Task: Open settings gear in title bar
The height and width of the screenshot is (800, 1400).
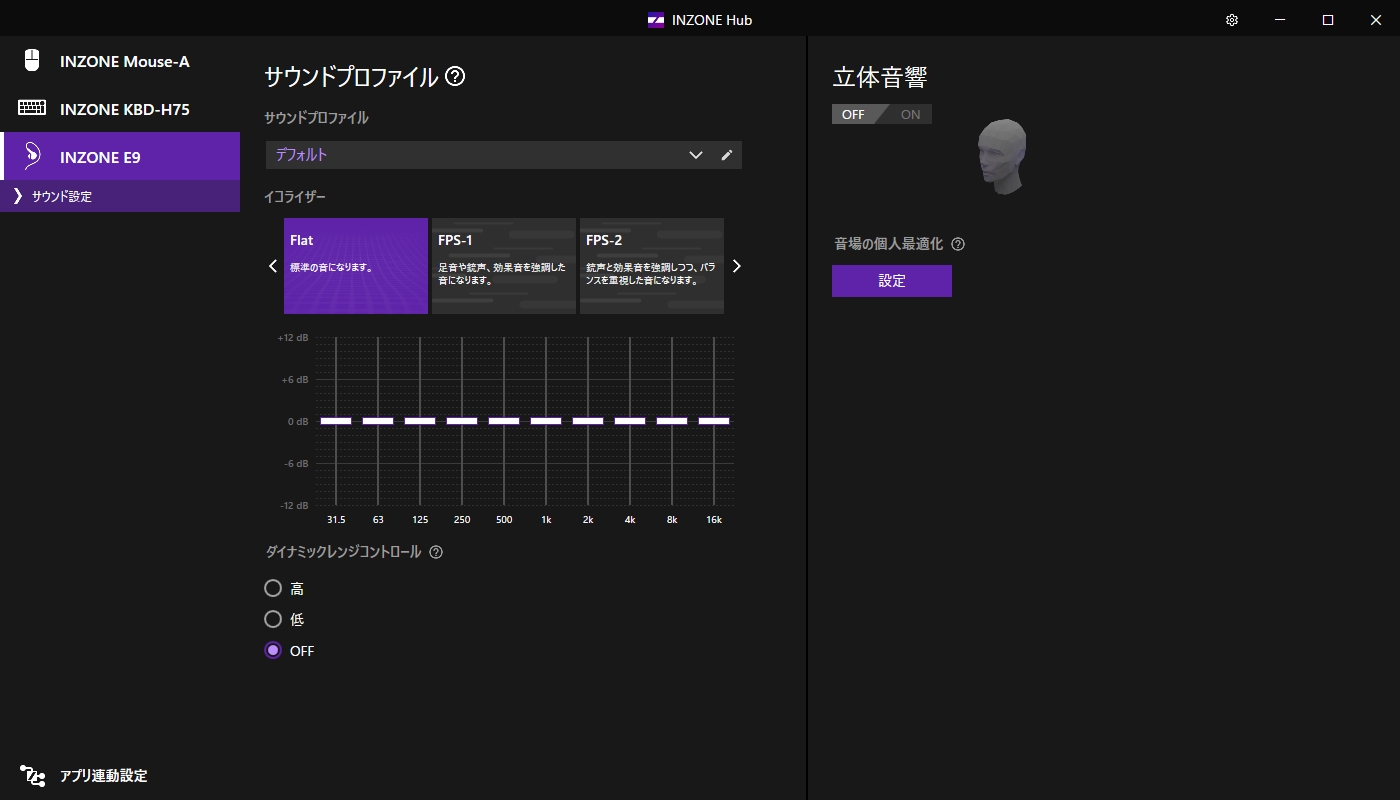Action: pyautogui.click(x=1232, y=20)
